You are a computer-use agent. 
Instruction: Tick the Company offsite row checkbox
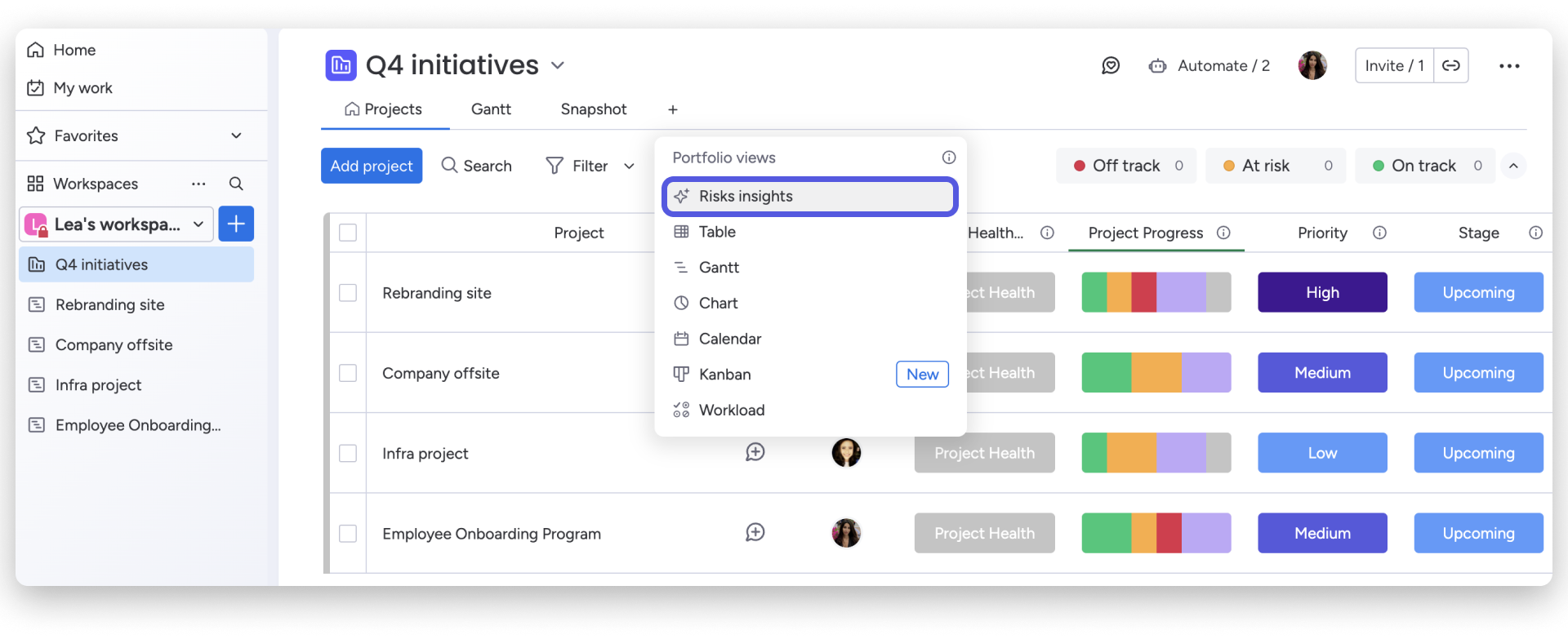[348, 373]
